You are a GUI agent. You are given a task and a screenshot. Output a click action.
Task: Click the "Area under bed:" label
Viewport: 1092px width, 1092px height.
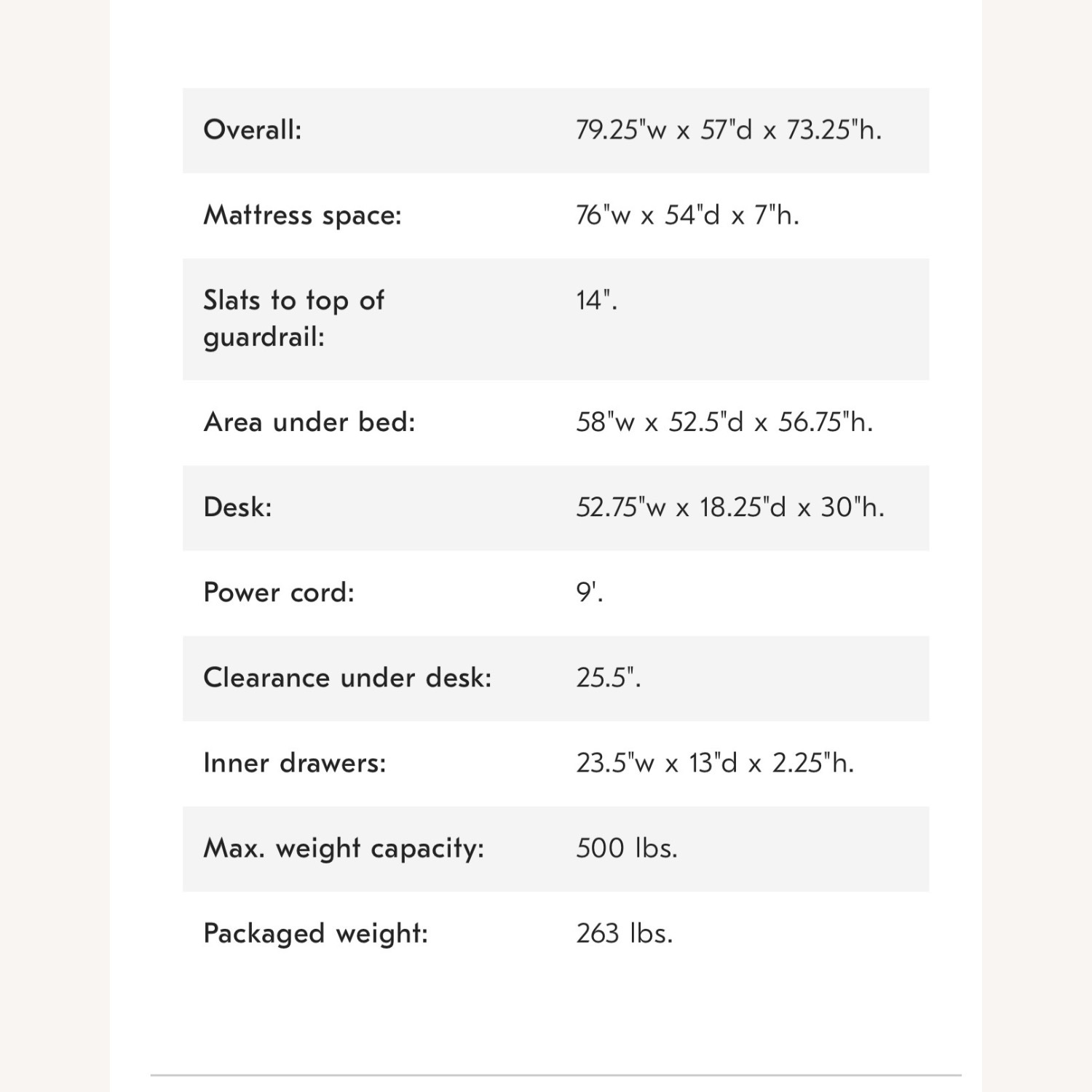[309, 422]
